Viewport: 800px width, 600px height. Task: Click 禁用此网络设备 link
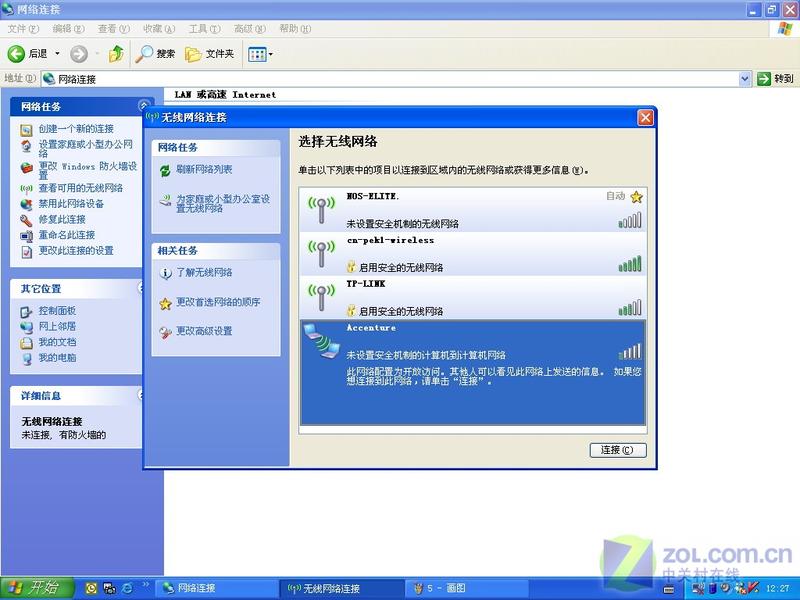point(71,204)
